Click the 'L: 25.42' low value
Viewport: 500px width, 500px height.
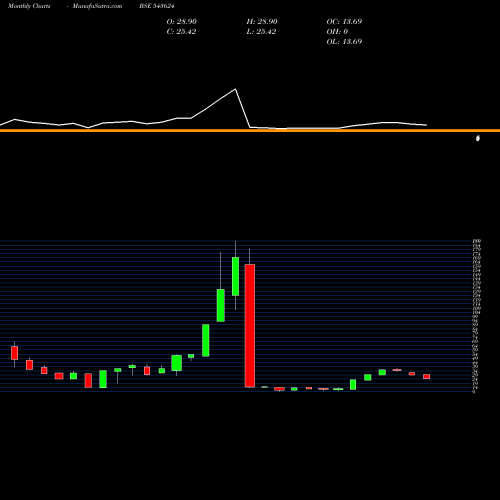261,31
